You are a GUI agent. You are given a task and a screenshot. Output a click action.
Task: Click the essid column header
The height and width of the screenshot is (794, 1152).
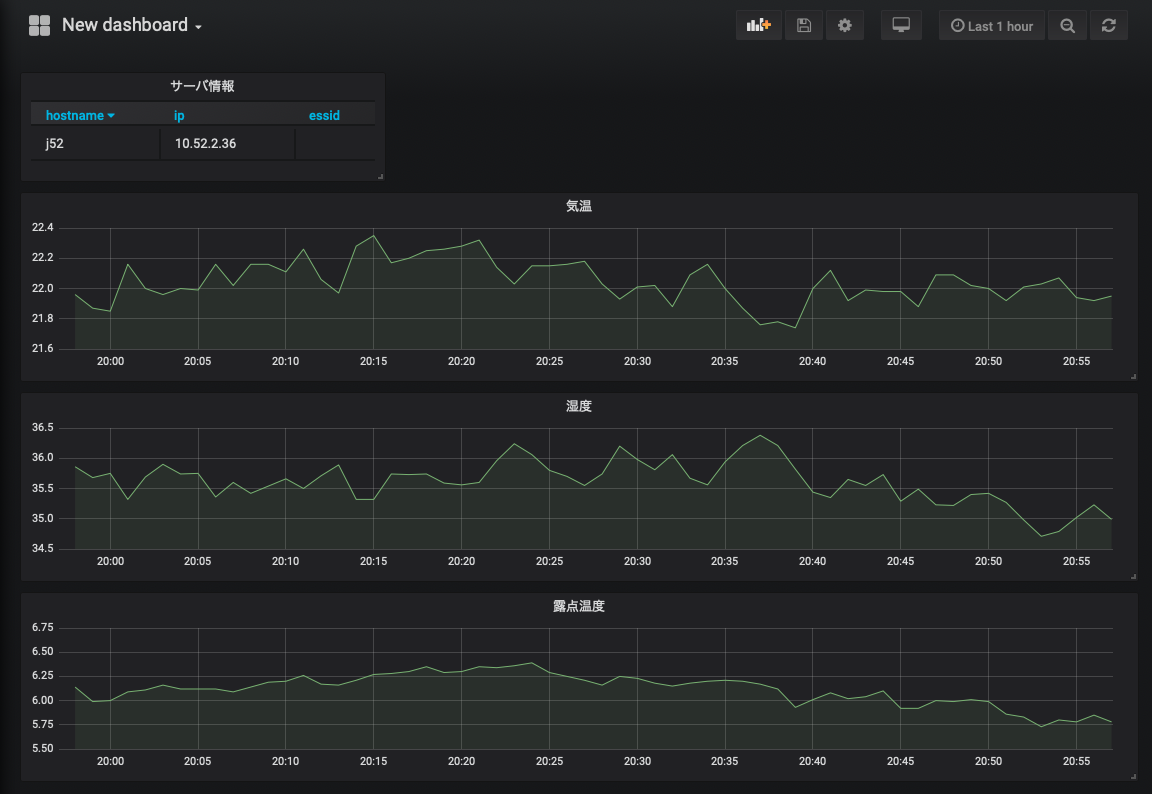[324, 116]
